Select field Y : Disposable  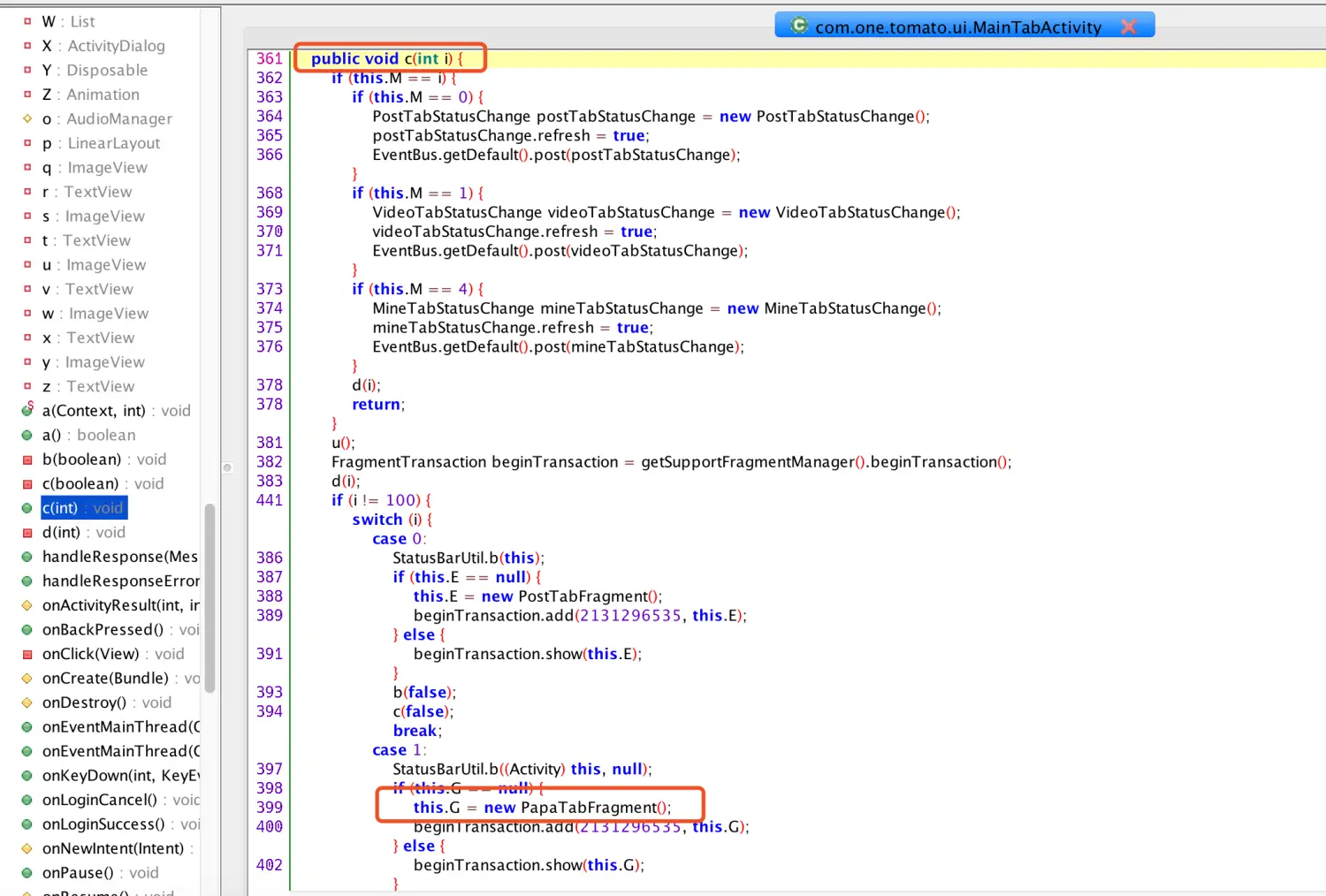click(95, 70)
